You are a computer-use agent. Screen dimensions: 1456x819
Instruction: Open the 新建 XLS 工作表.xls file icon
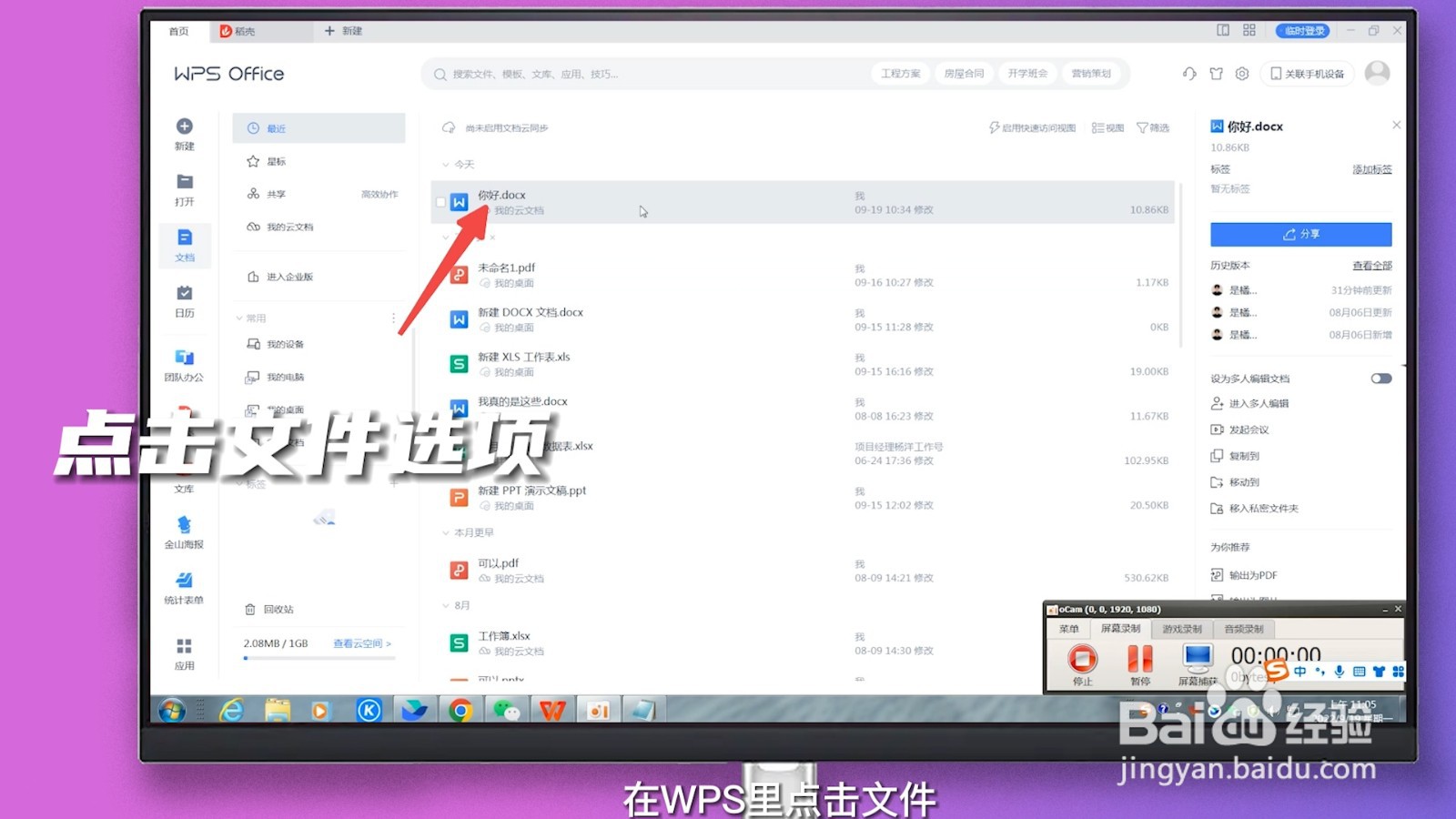pyautogui.click(x=460, y=364)
